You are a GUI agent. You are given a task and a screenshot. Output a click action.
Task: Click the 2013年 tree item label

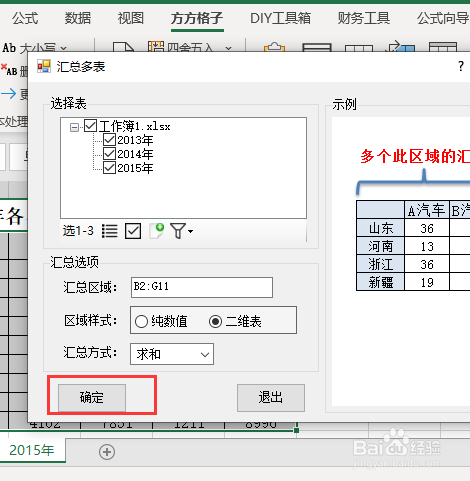[x=135, y=140]
